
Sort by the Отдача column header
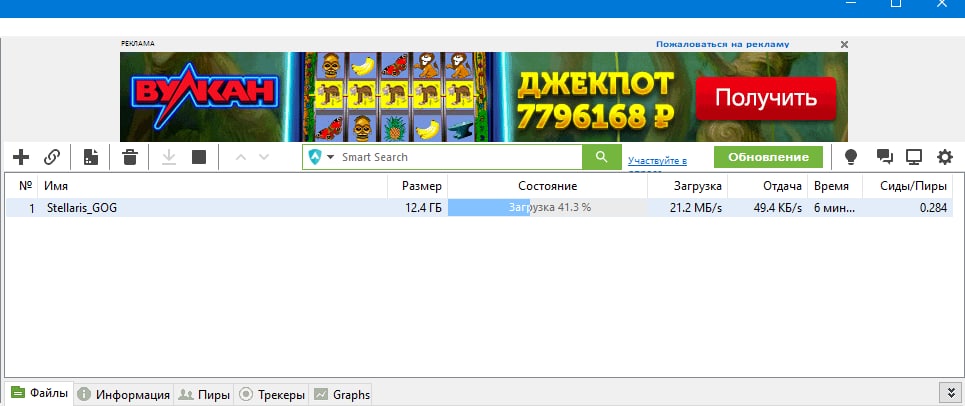point(767,186)
